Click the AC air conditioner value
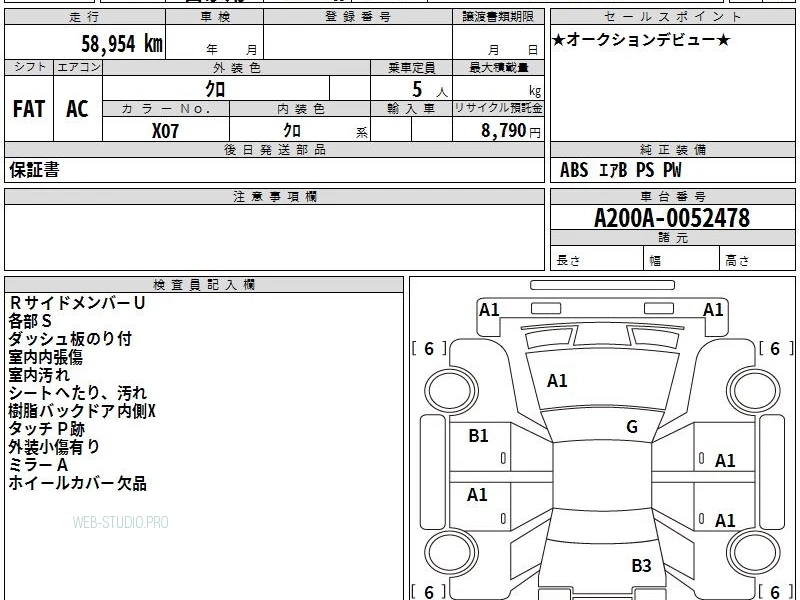Screen dimensions: 800x600 click(77, 109)
